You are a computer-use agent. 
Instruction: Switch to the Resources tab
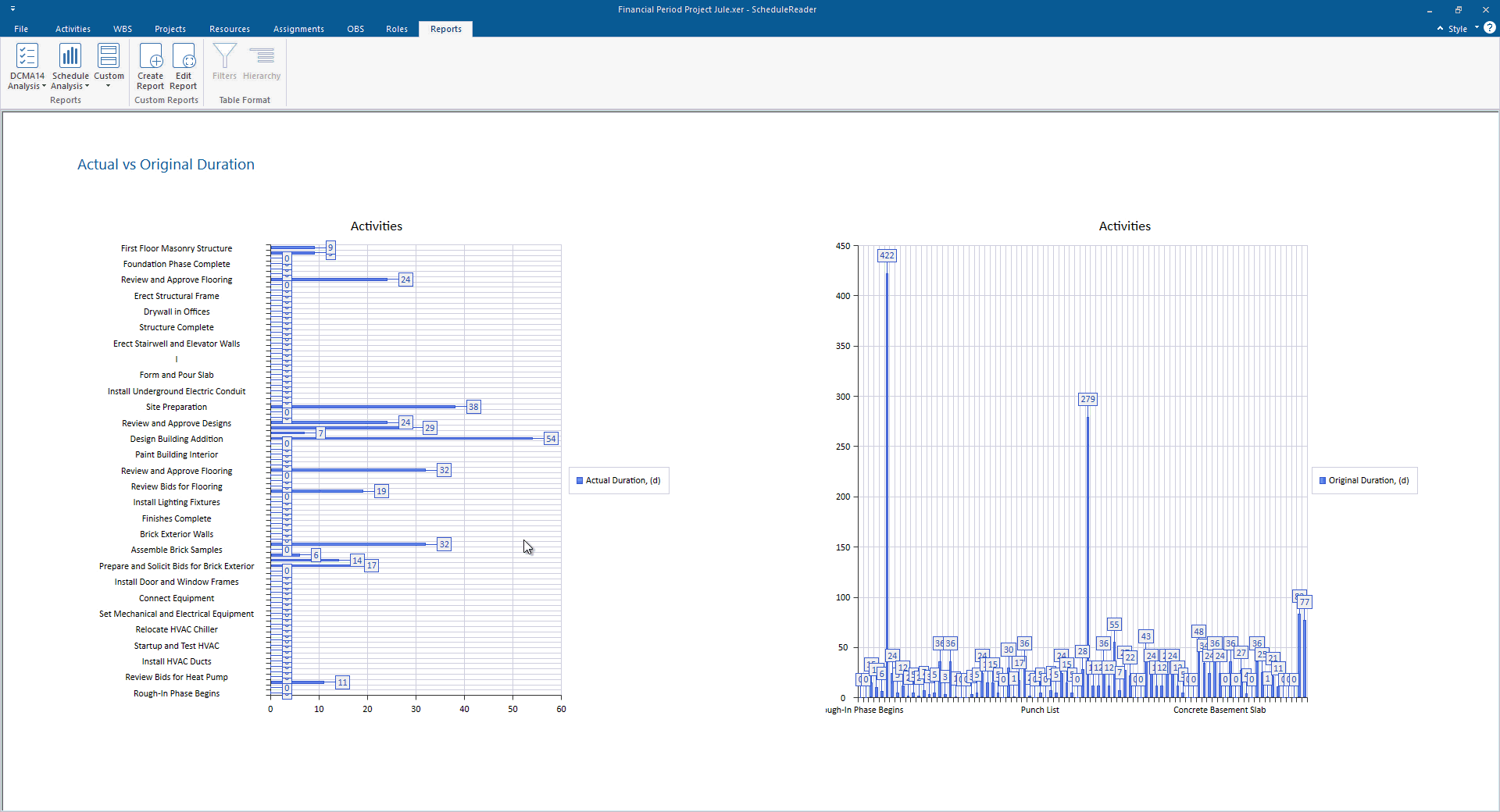(230, 29)
